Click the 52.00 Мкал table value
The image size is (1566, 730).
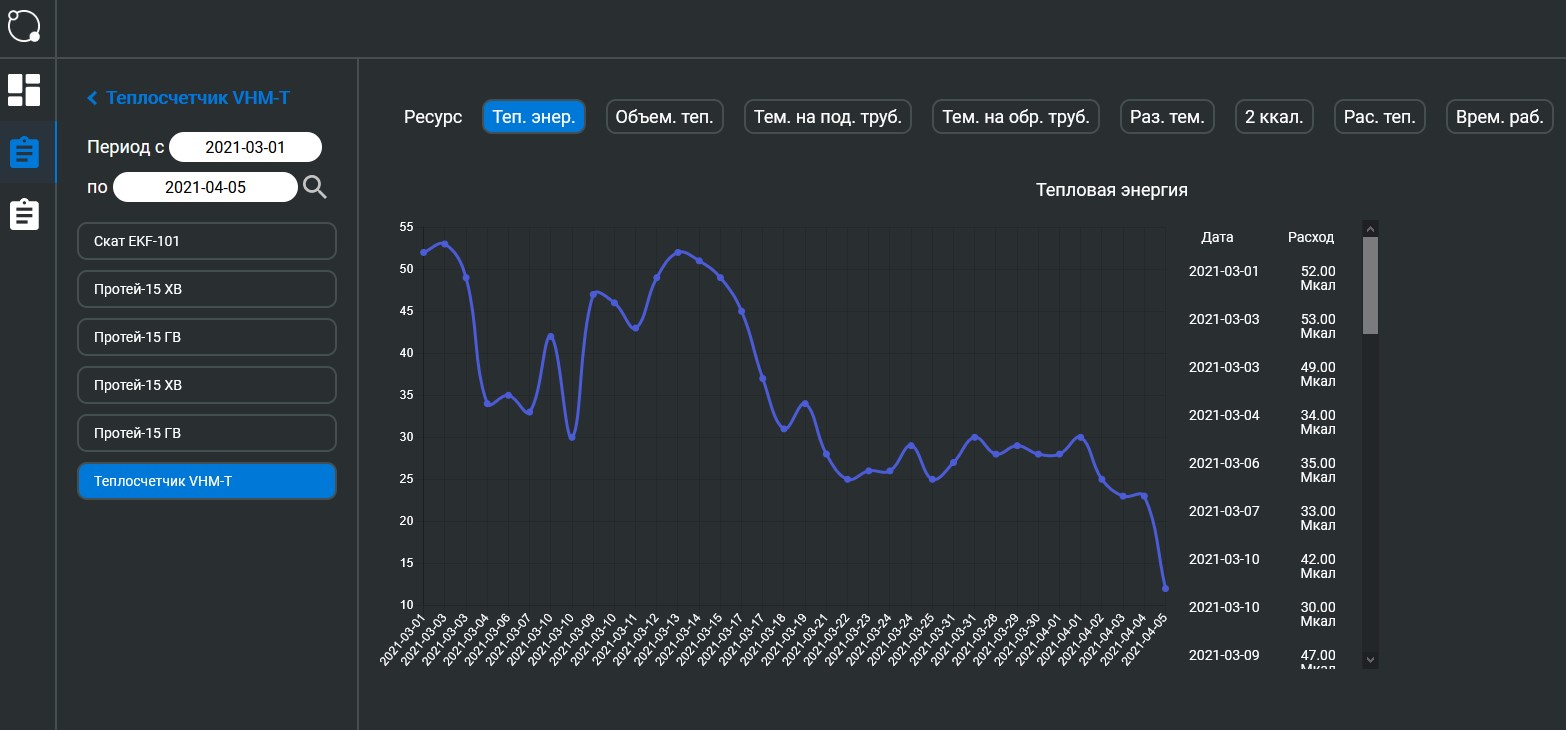pyautogui.click(x=1318, y=278)
